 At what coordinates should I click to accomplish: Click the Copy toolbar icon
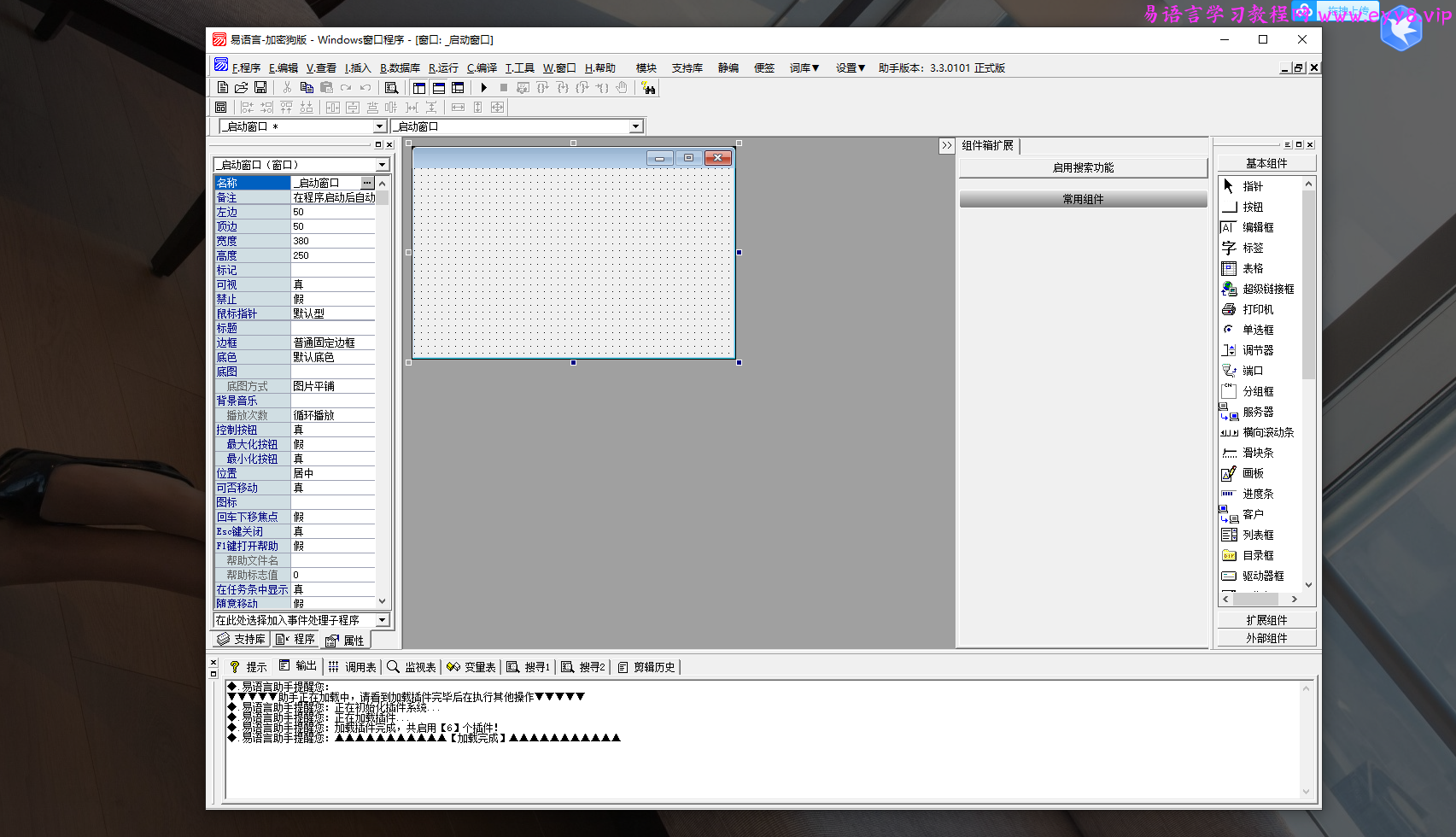pyautogui.click(x=307, y=88)
